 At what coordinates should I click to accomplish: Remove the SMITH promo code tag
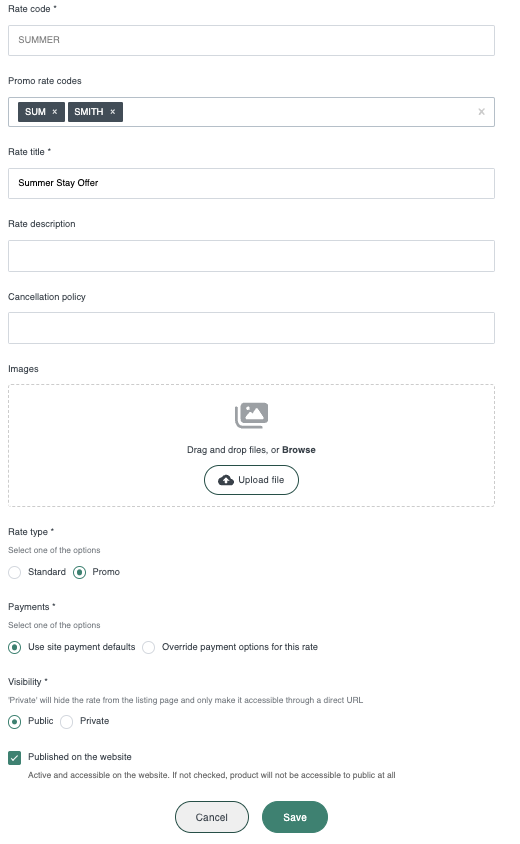[x=113, y=112]
